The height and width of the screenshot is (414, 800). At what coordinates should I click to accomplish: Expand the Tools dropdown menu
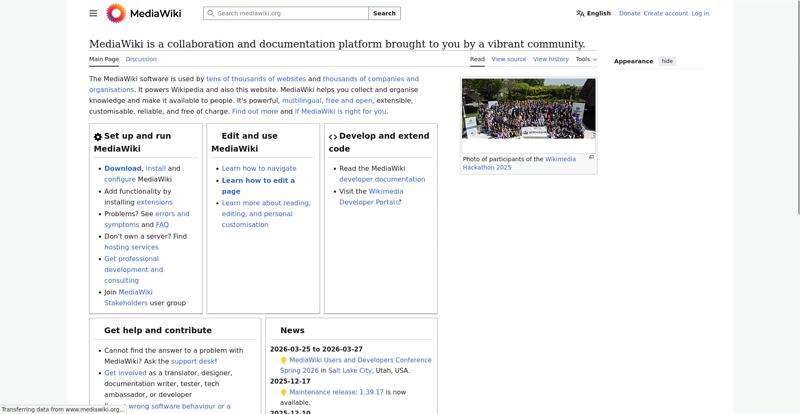coord(586,59)
